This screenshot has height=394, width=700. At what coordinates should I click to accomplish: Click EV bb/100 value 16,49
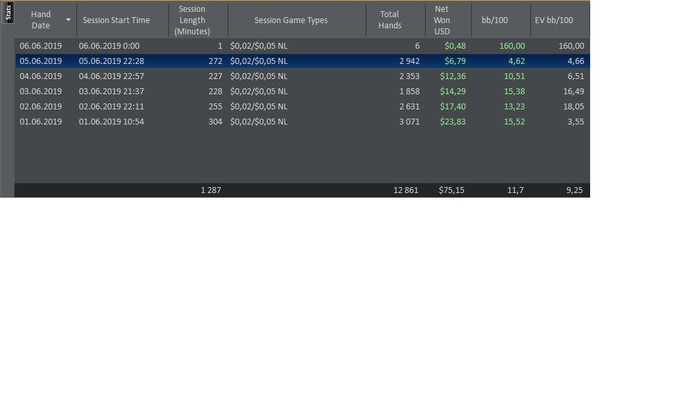573,91
